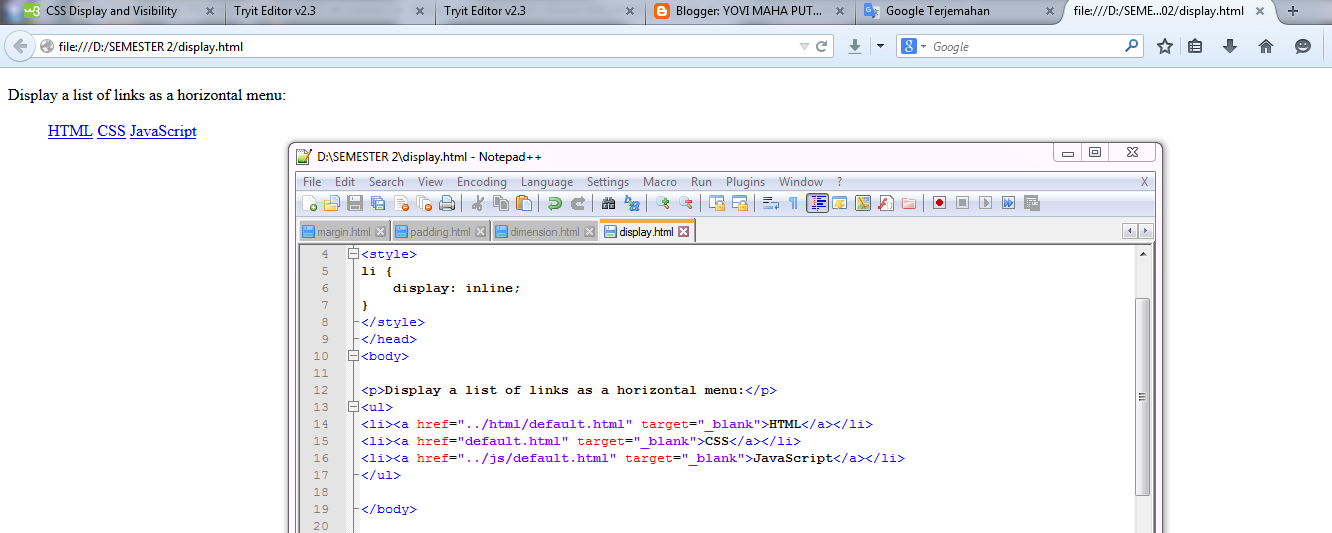Save the current file with the Save icon
Image resolution: width=1332 pixels, height=533 pixels.
(x=355, y=203)
